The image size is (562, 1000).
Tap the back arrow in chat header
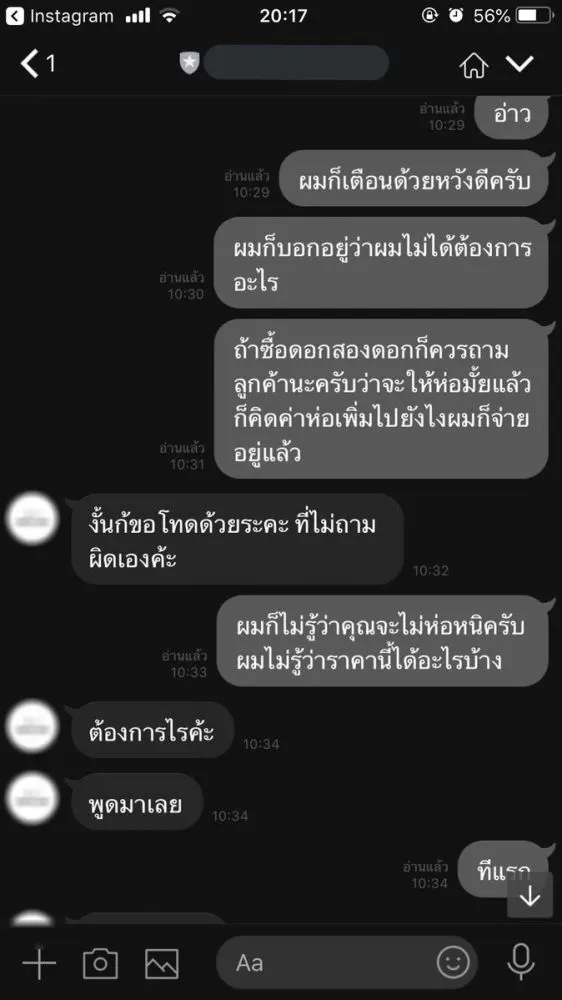tap(30, 64)
